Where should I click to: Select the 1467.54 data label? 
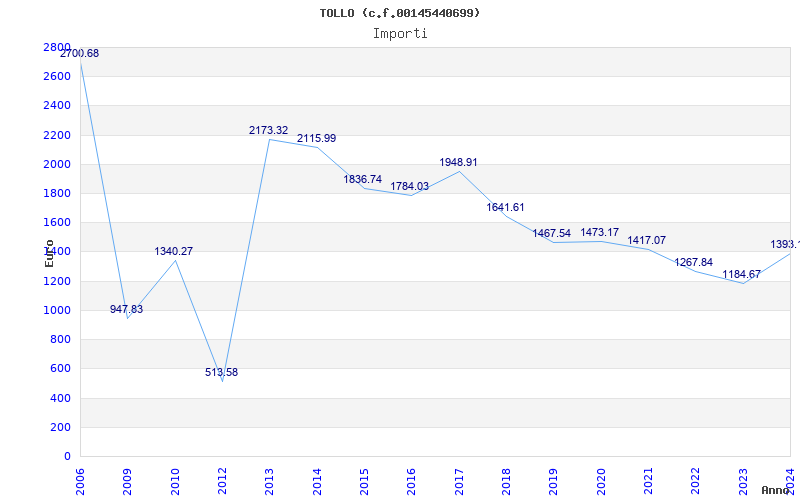click(x=552, y=233)
